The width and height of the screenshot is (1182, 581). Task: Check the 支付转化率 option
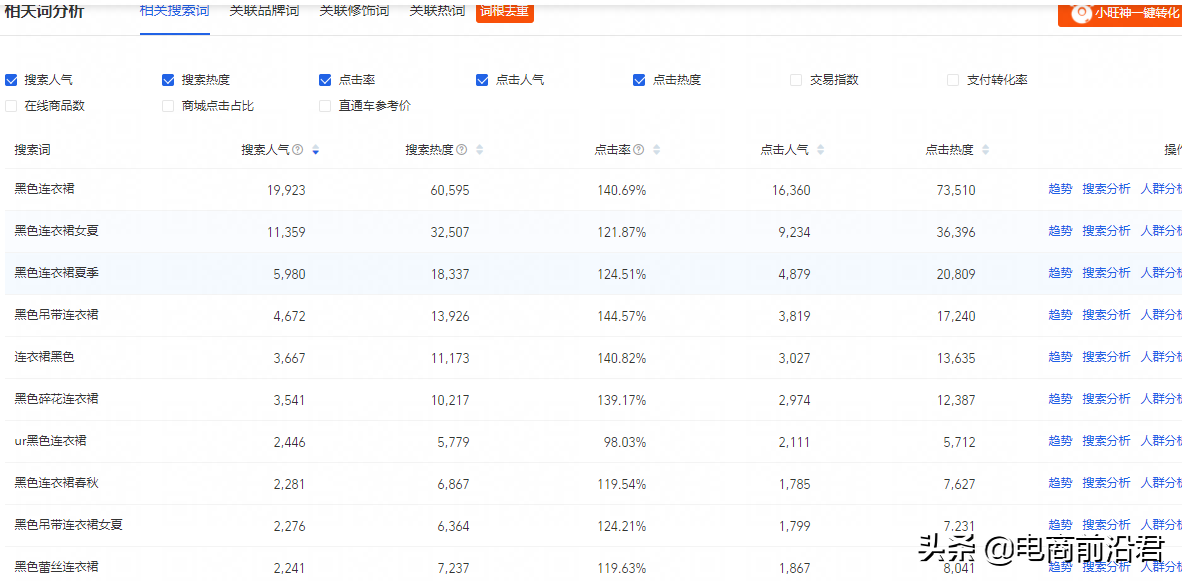tap(951, 79)
